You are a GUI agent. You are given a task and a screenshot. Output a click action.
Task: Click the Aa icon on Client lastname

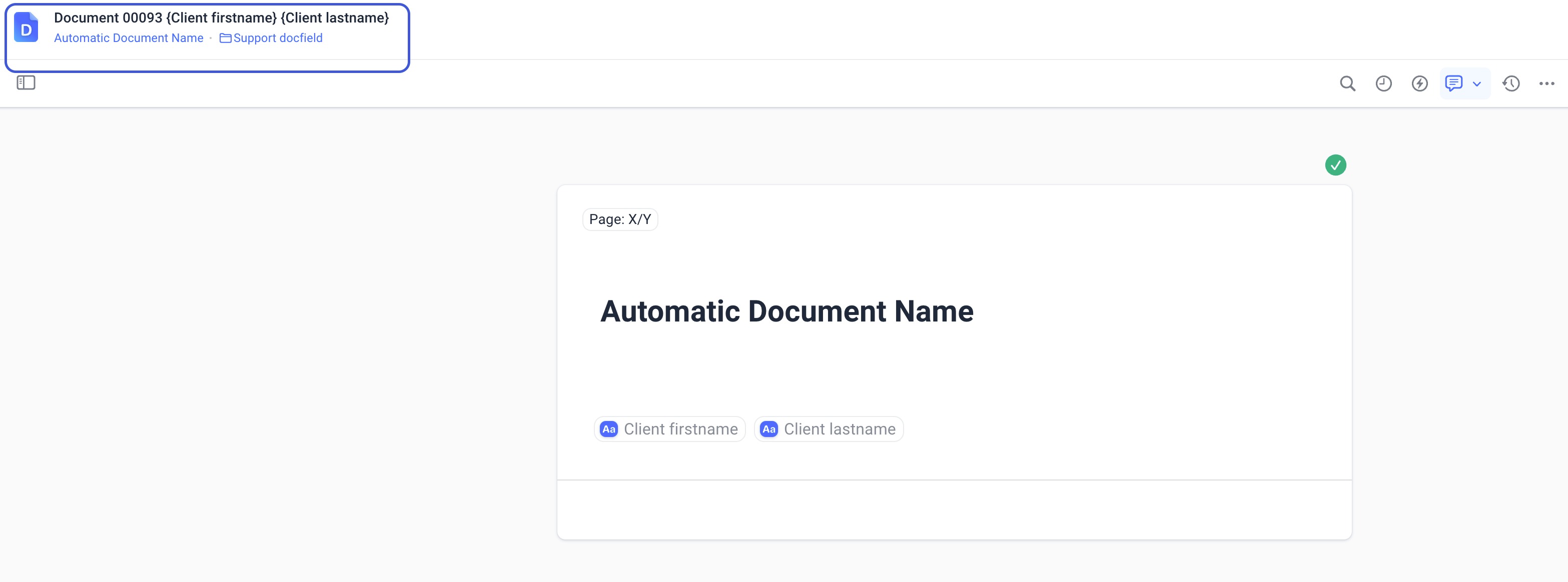click(768, 428)
